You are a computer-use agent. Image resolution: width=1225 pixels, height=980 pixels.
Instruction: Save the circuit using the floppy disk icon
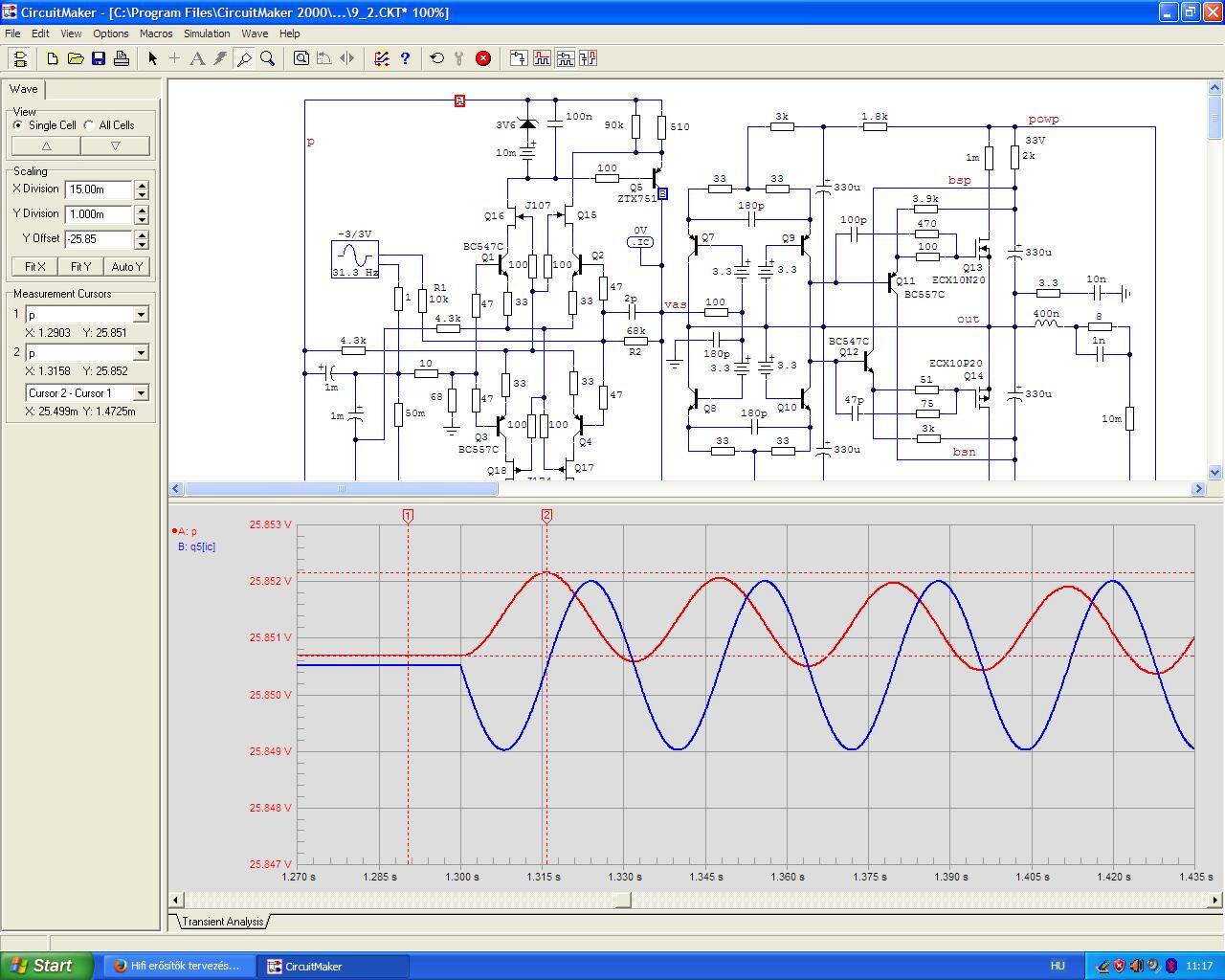pyautogui.click(x=99, y=58)
